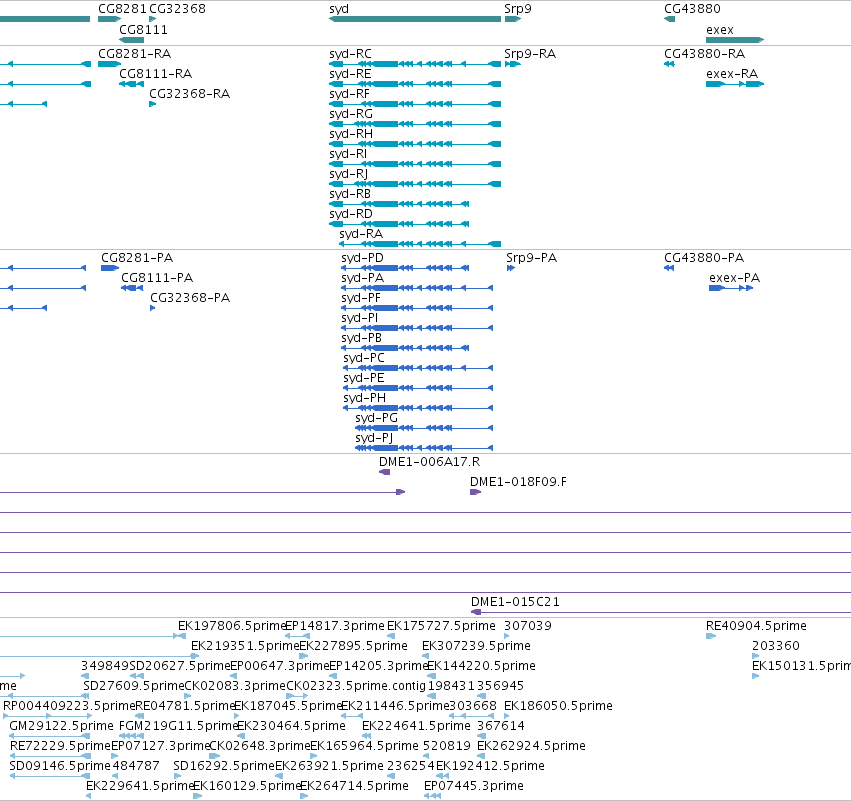This screenshot has width=851, height=801.
Task: Open BAC end DME1-018F09.F
Action: pyautogui.click(x=518, y=482)
